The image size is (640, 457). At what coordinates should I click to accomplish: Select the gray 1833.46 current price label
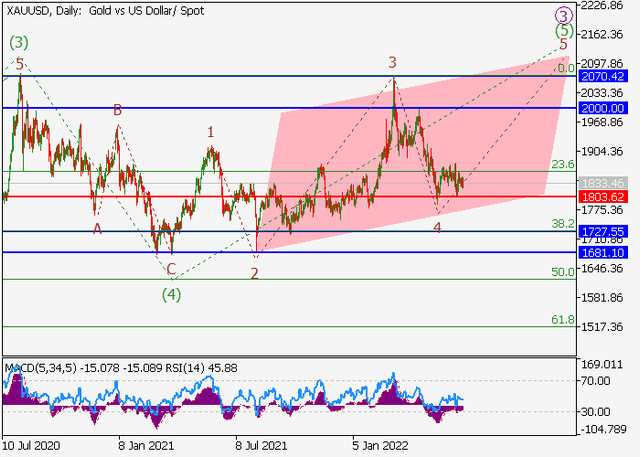click(602, 183)
